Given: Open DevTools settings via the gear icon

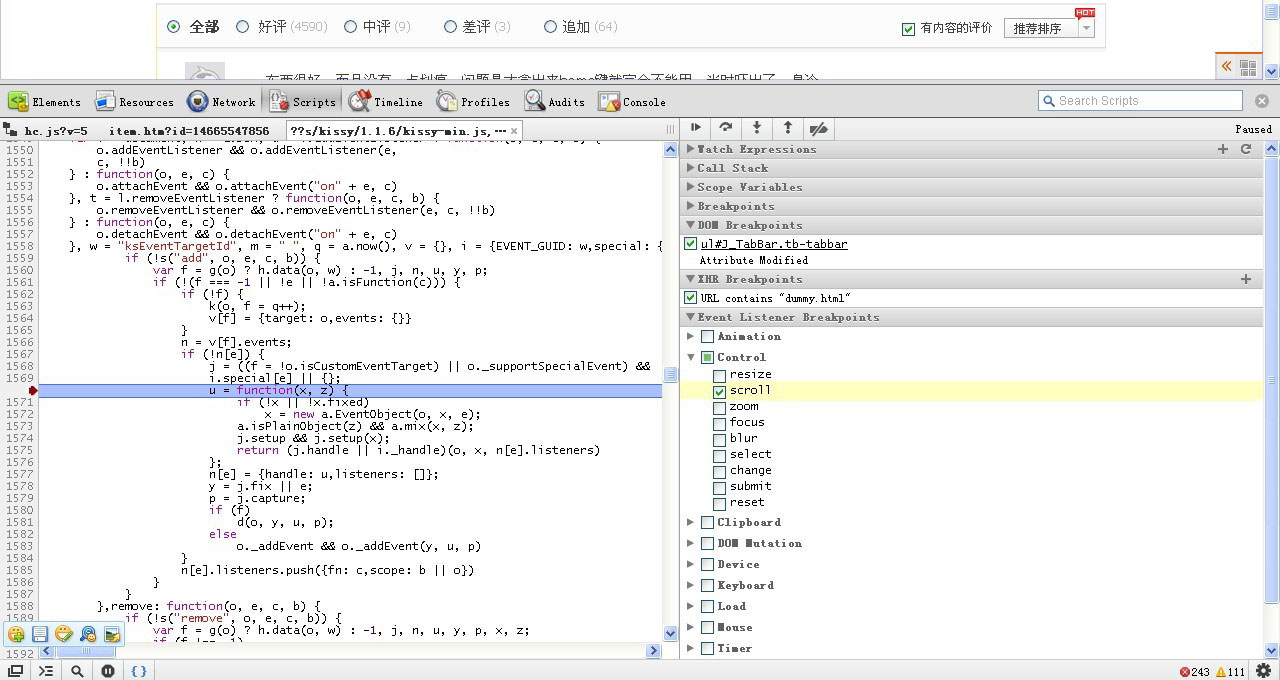Looking at the screenshot, I should pyautogui.click(x=1263, y=670).
